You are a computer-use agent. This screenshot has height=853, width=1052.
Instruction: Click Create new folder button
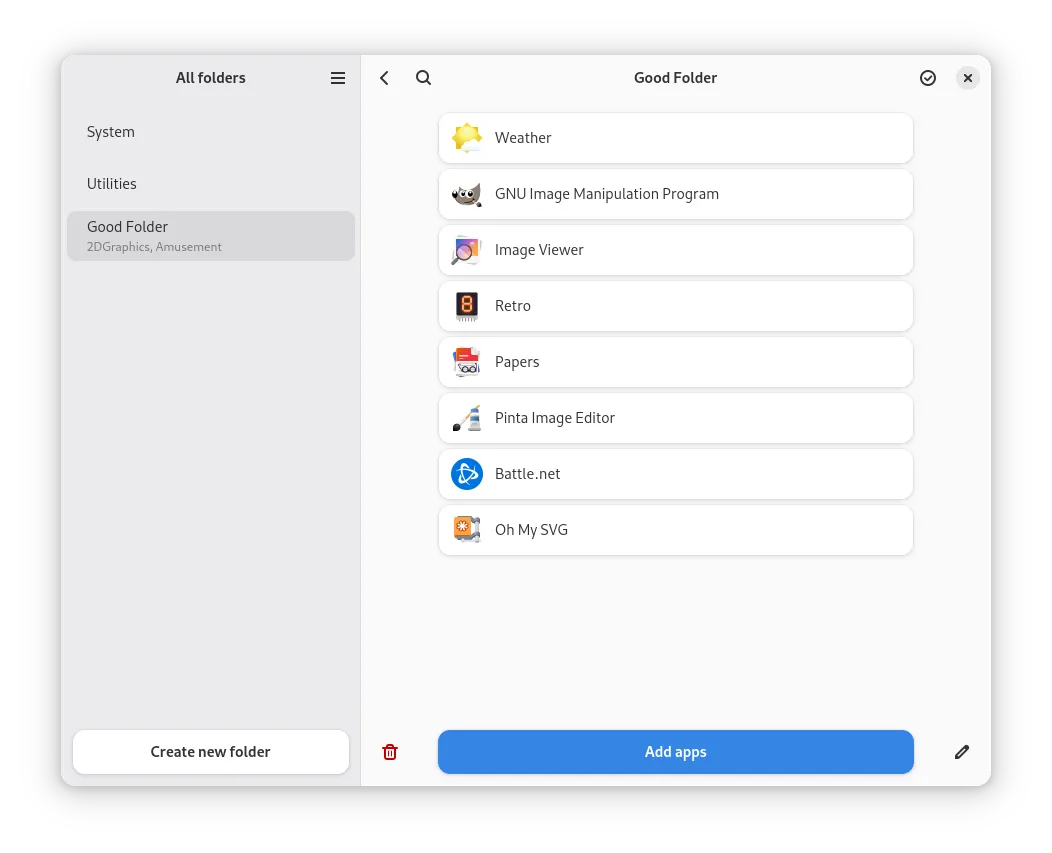211,752
